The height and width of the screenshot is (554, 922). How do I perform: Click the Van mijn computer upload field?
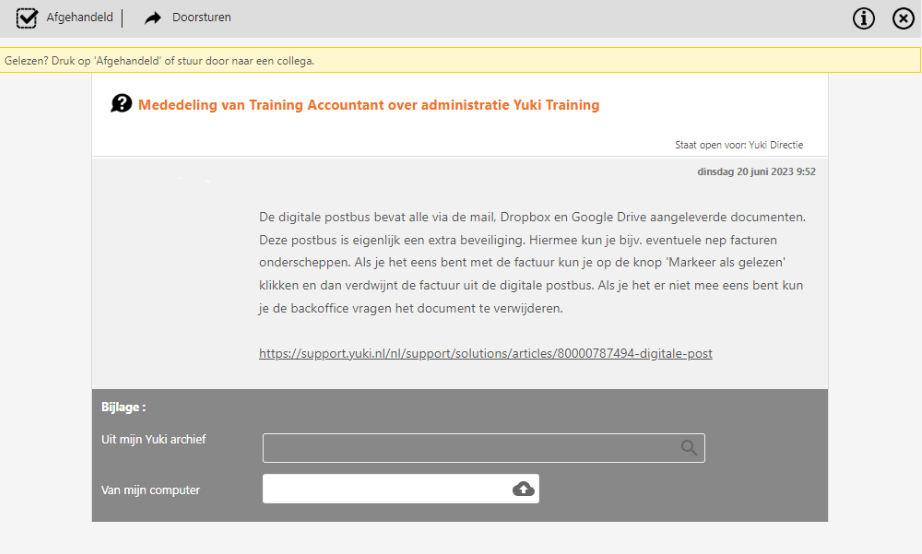[400, 489]
